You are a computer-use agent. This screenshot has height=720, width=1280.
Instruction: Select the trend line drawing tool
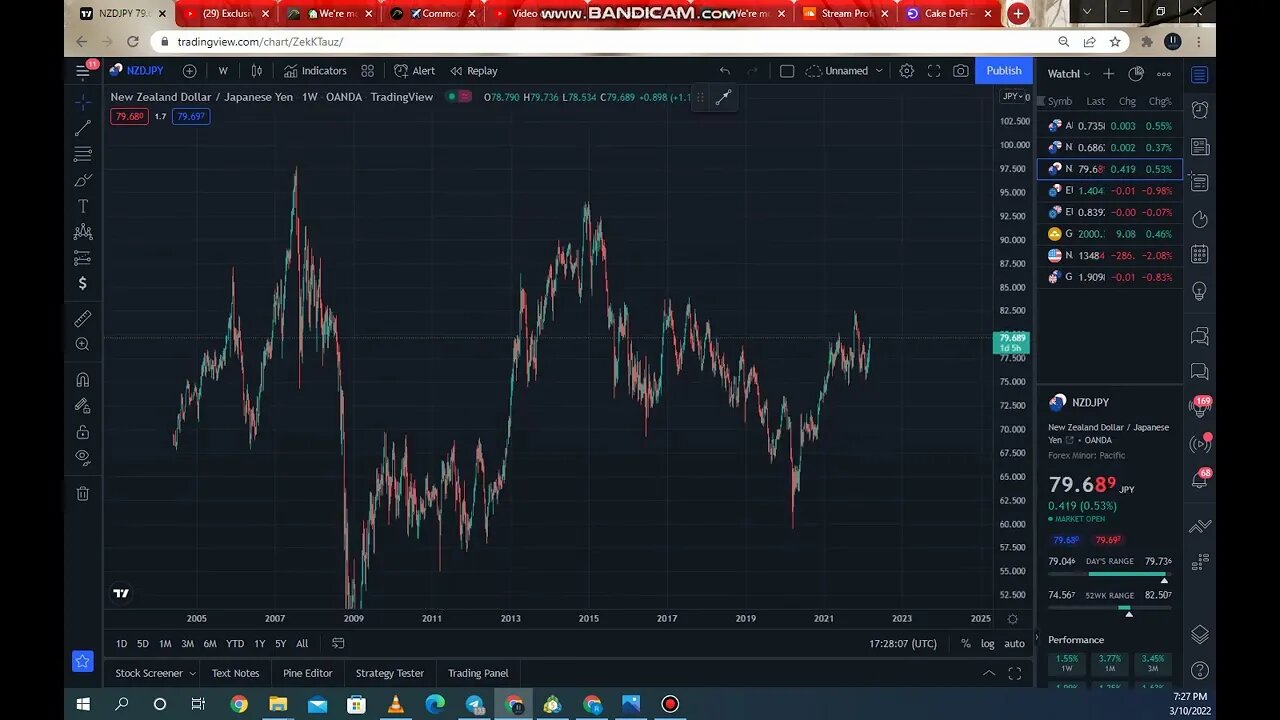pyautogui.click(x=83, y=128)
